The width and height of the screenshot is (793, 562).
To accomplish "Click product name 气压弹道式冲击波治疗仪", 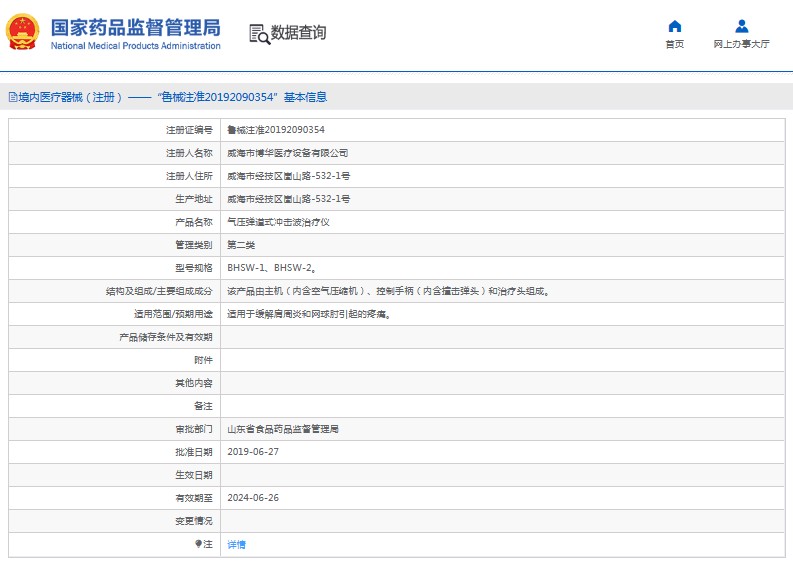I will pos(278,222).
